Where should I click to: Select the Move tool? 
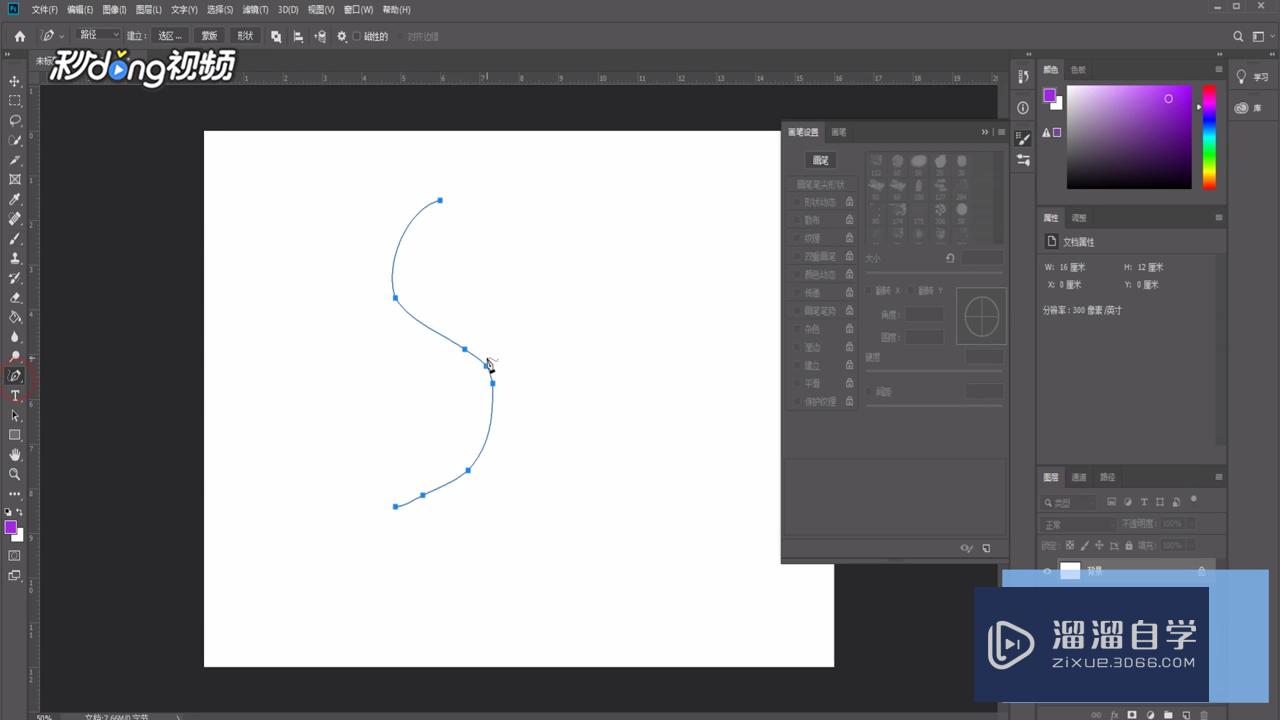point(15,81)
